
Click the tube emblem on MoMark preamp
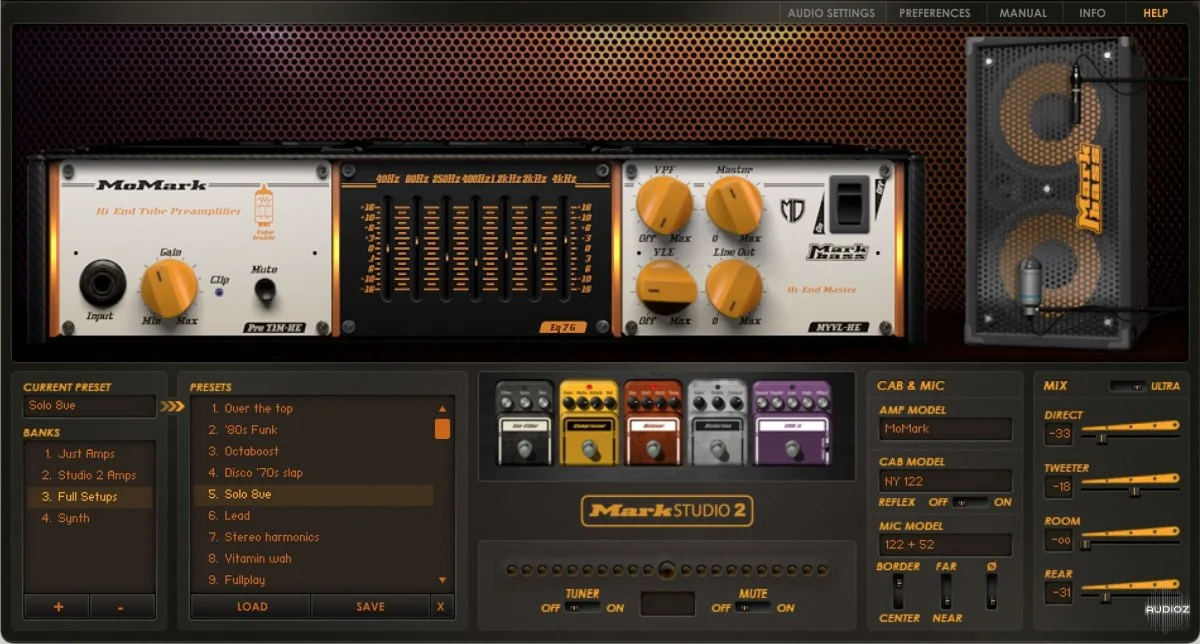pyautogui.click(x=264, y=206)
